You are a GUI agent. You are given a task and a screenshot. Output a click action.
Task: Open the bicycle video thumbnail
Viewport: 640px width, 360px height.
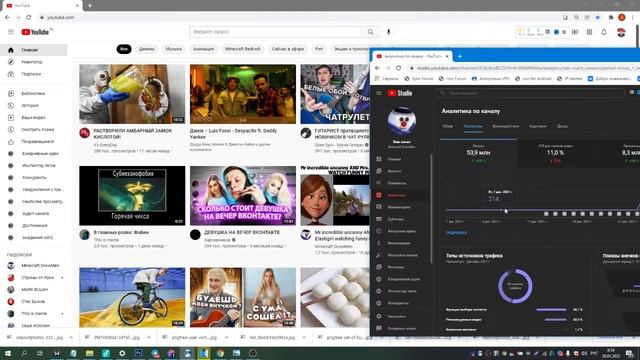pos(132,297)
